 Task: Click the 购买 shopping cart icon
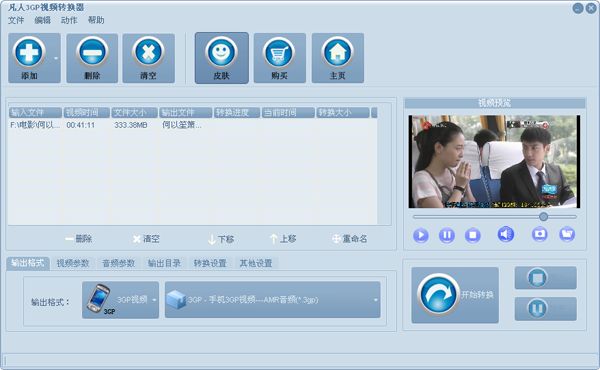[279, 52]
